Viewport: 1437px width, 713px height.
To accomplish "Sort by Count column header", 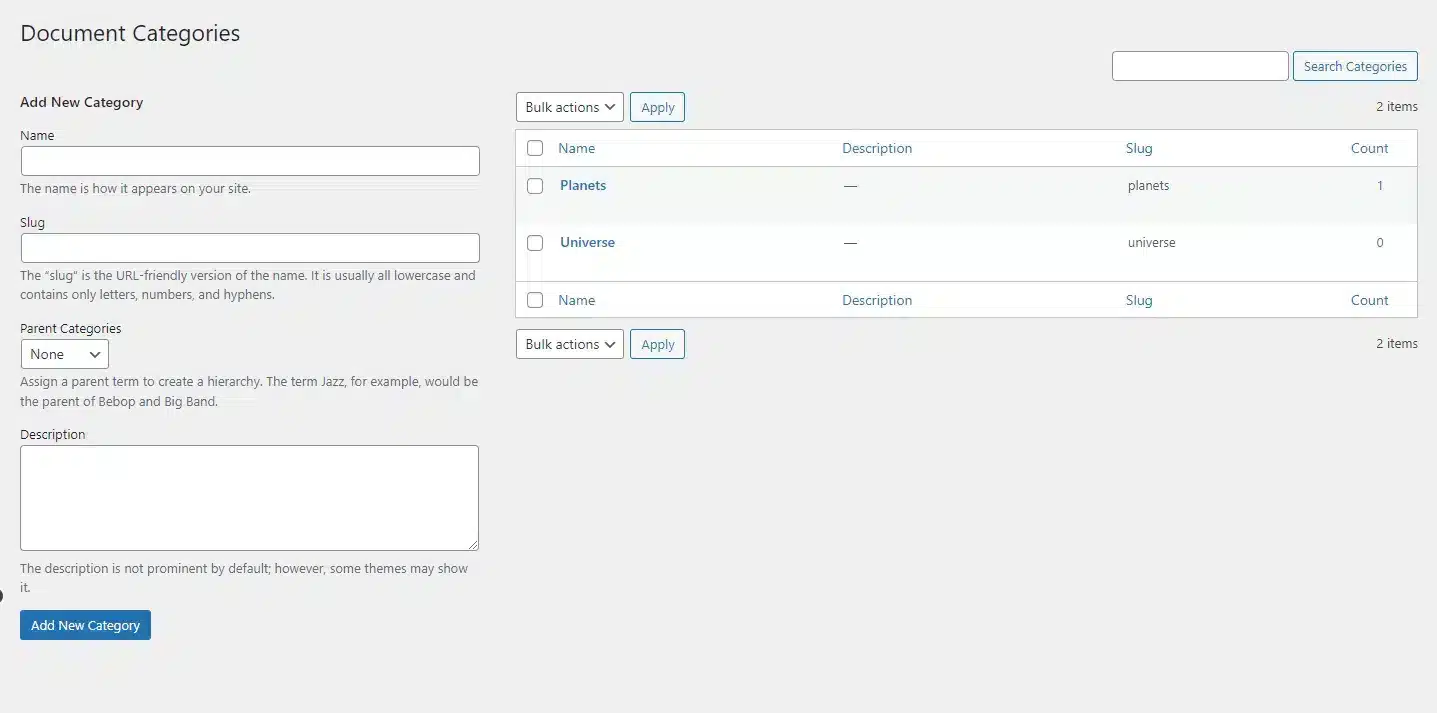I will tap(1369, 148).
